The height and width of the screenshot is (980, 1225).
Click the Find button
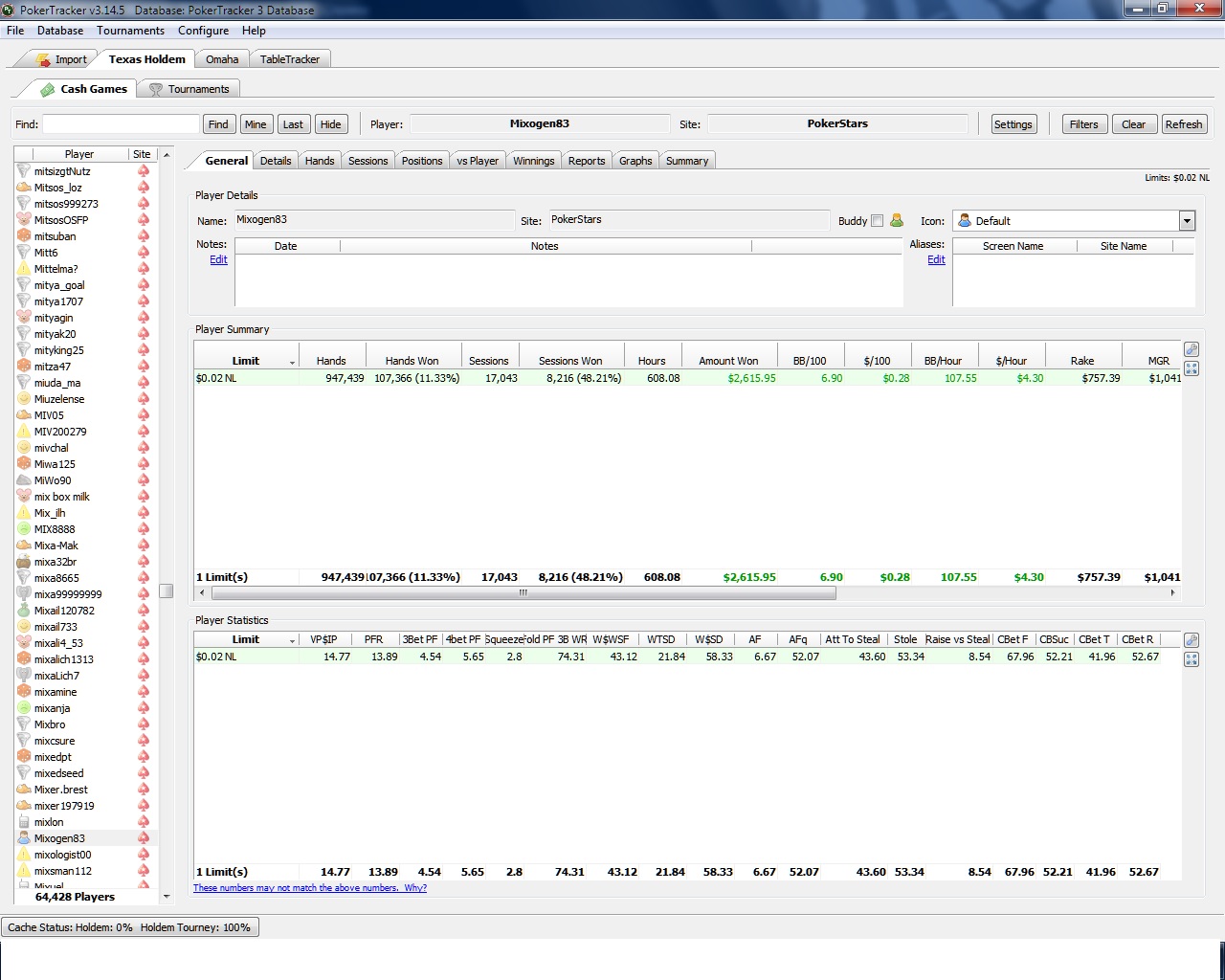click(x=218, y=124)
